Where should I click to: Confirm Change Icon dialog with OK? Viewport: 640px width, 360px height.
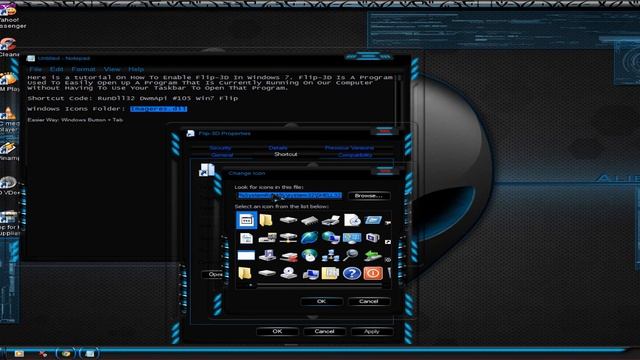[x=321, y=301]
